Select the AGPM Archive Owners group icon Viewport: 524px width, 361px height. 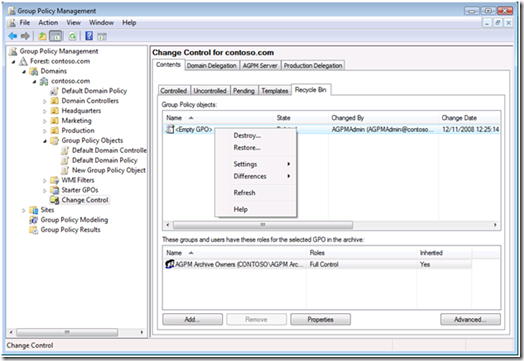pyautogui.click(x=170, y=264)
